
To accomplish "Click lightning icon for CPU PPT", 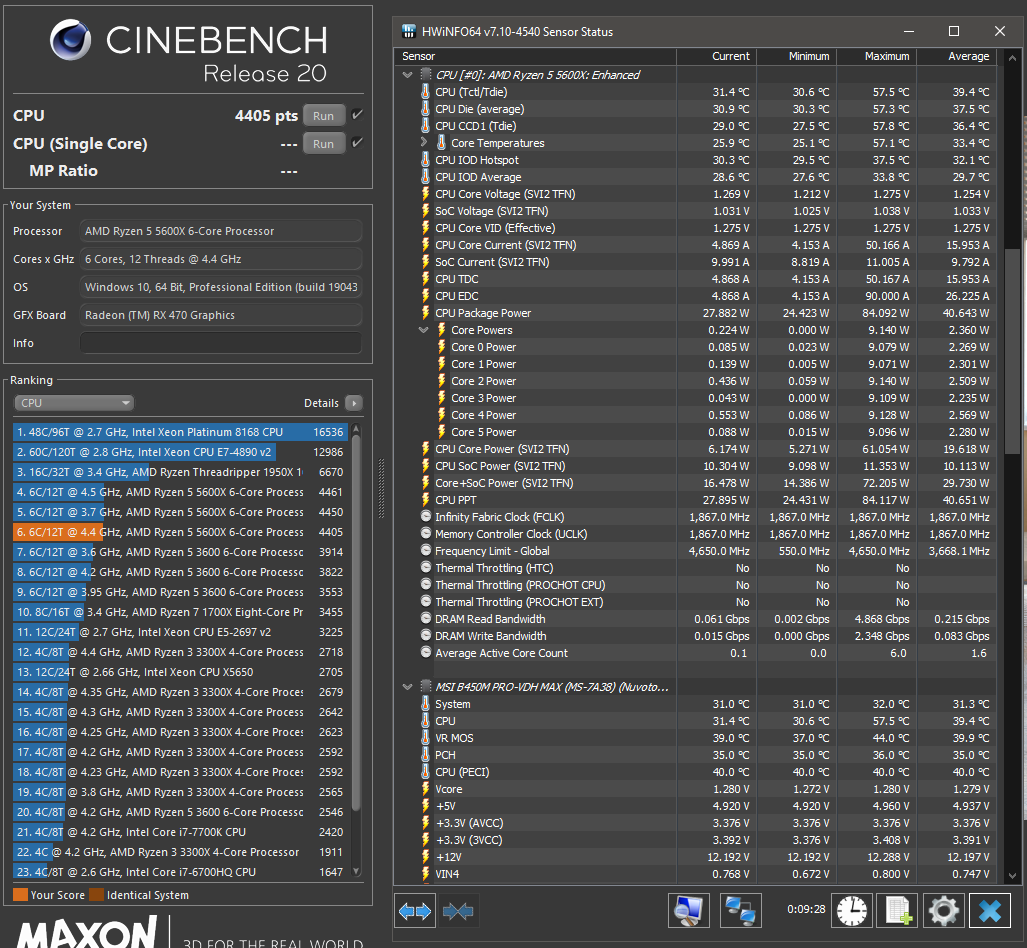I will [425, 500].
